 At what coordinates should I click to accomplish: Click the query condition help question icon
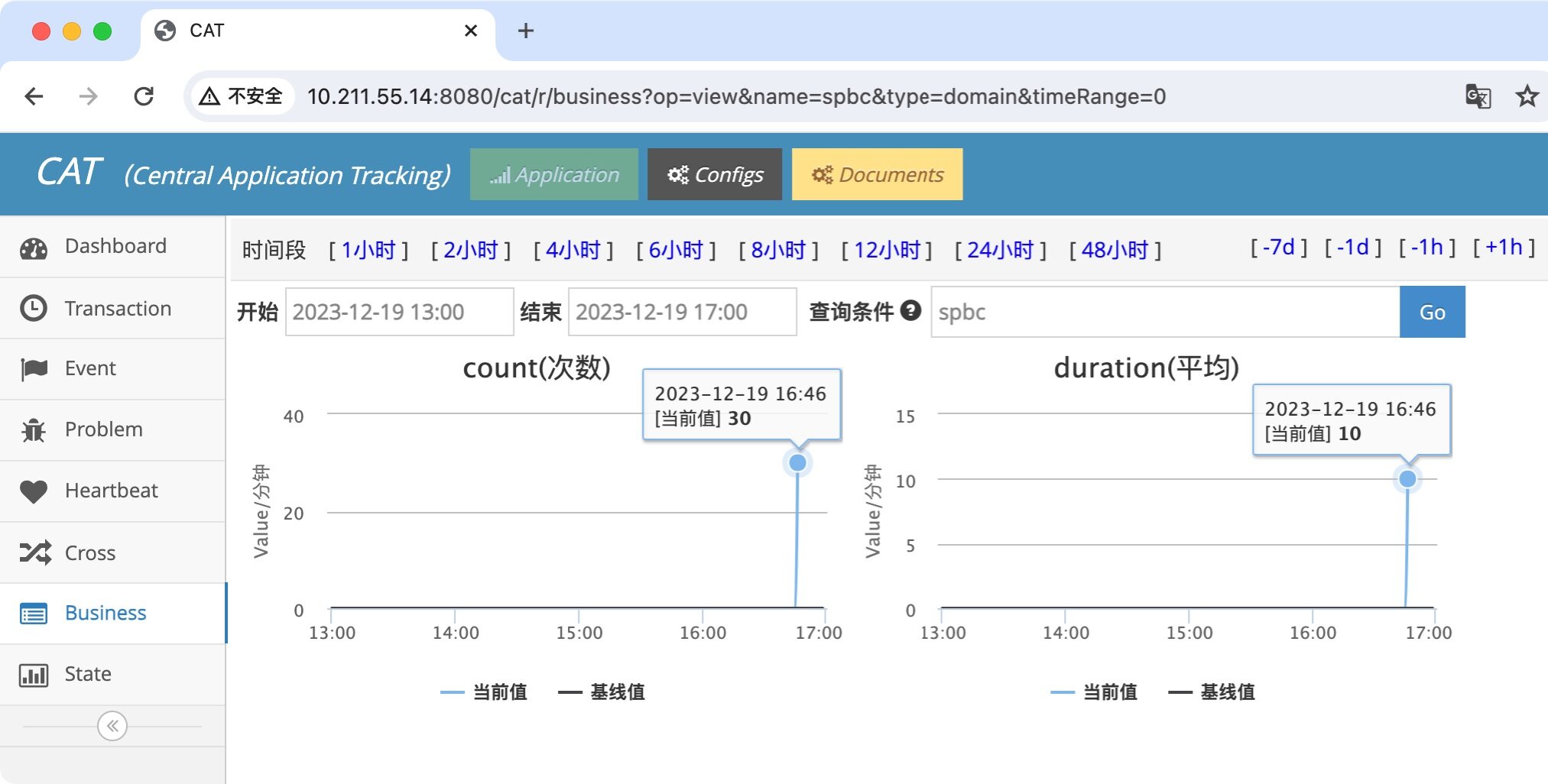pos(910,310)
